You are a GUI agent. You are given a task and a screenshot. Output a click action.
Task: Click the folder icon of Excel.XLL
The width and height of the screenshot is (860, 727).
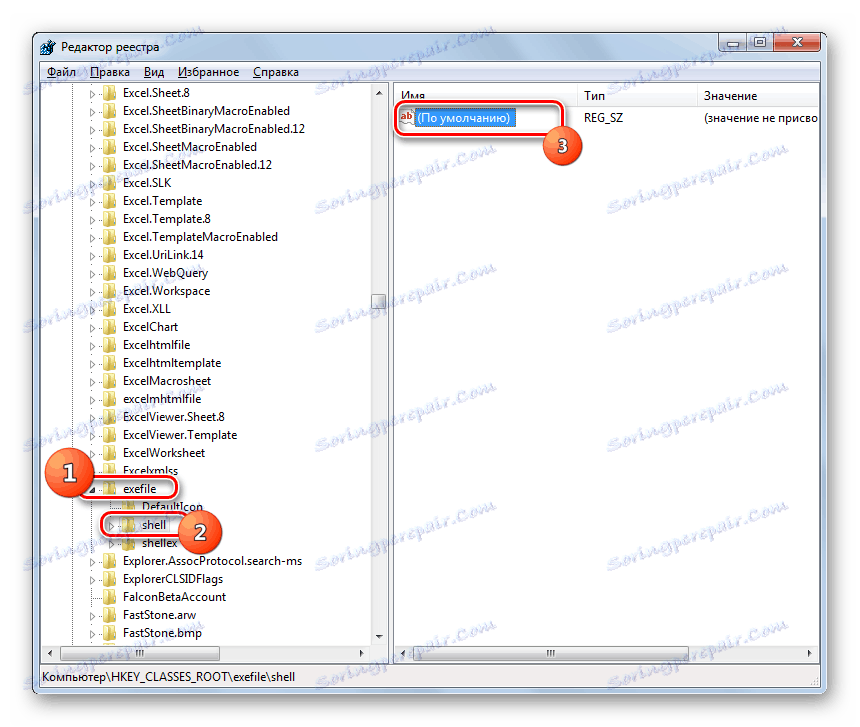[x=110, y=309]
